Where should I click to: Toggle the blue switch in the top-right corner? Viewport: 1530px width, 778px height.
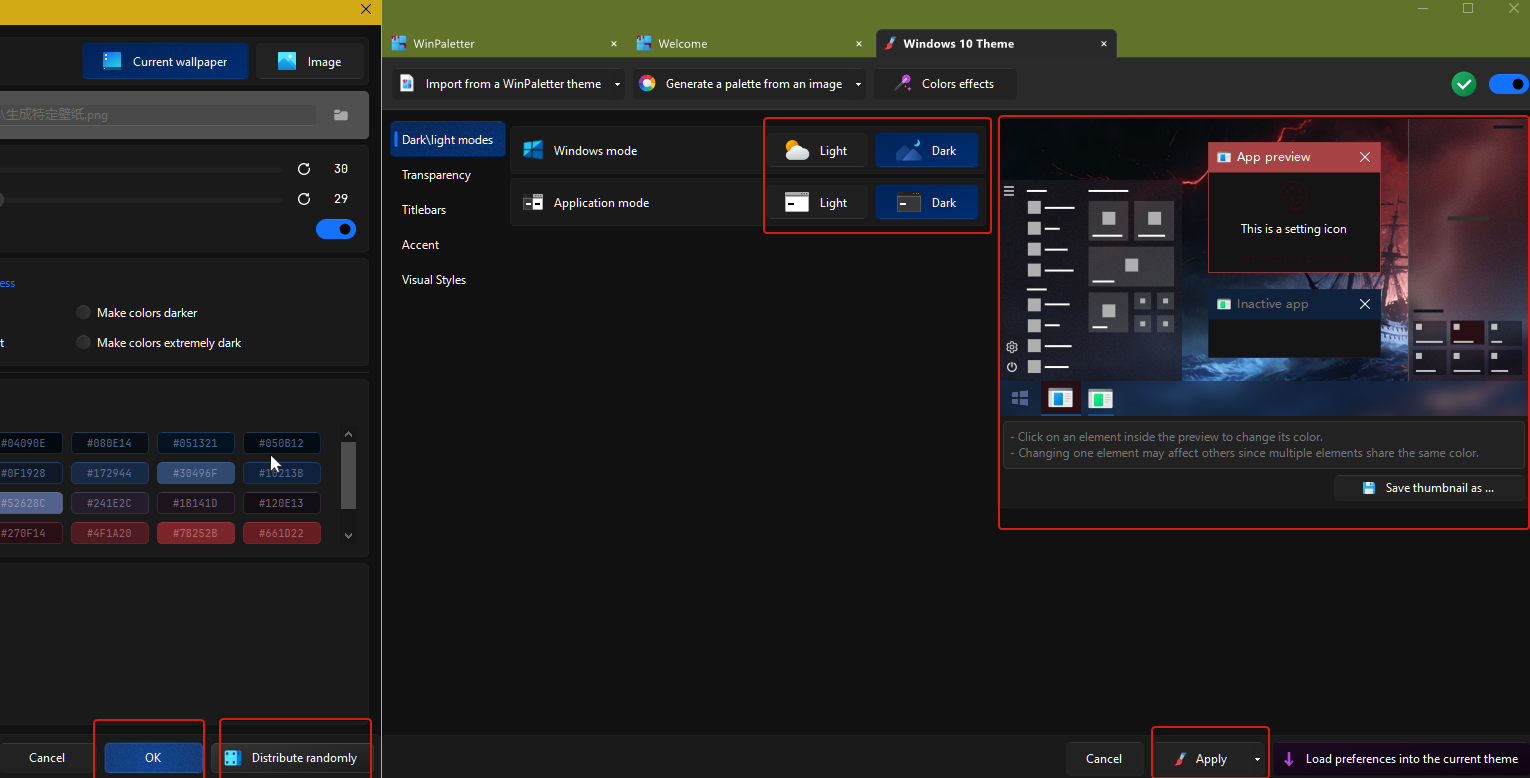coord(1508,84)
